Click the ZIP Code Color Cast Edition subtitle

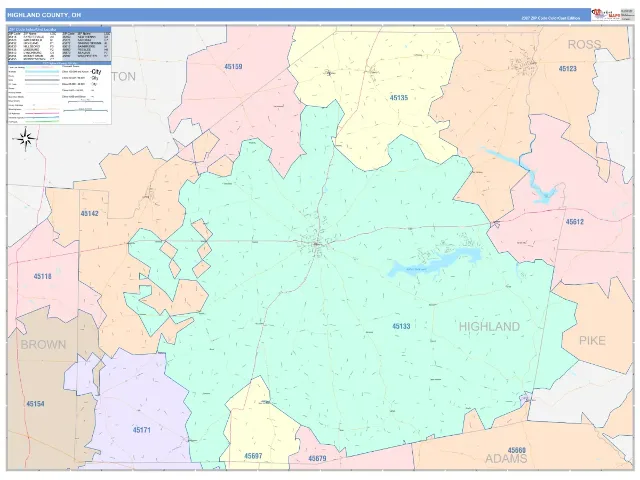pos(550,18)
